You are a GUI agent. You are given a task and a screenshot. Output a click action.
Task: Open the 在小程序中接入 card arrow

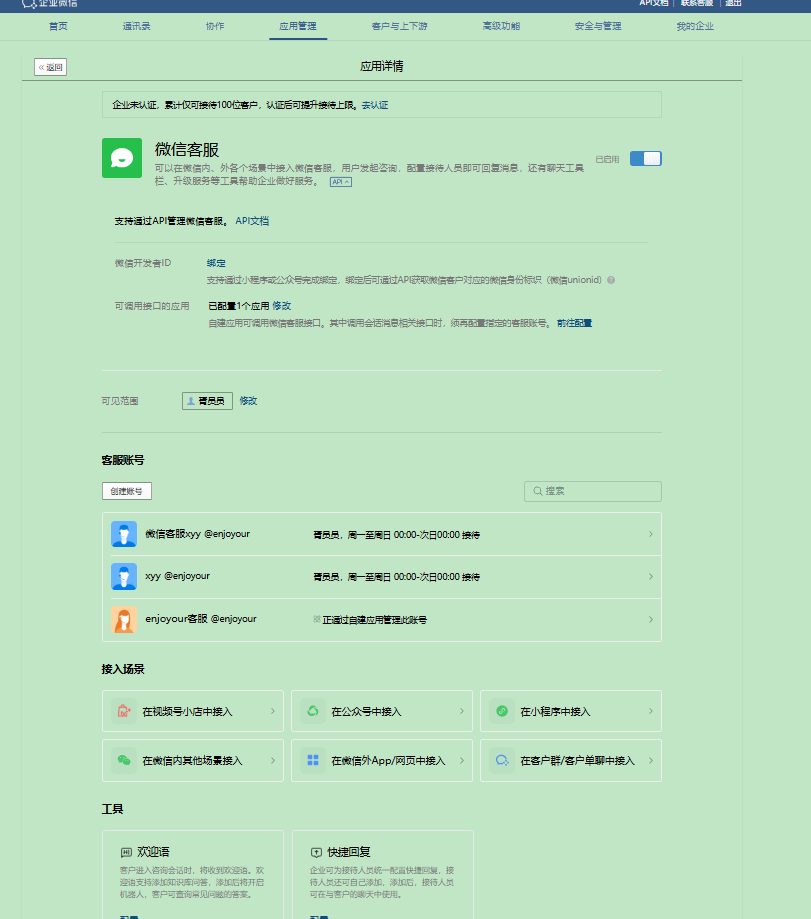pyautogui.click(x=650, y=711)
